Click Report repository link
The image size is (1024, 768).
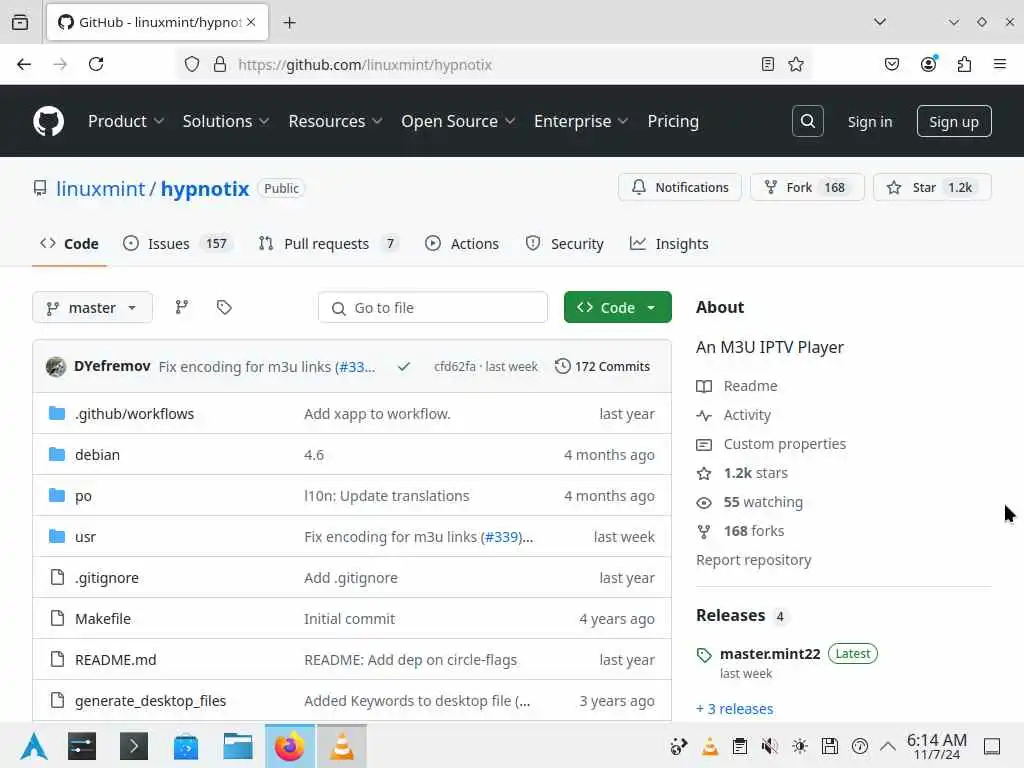tap(754, 560)
